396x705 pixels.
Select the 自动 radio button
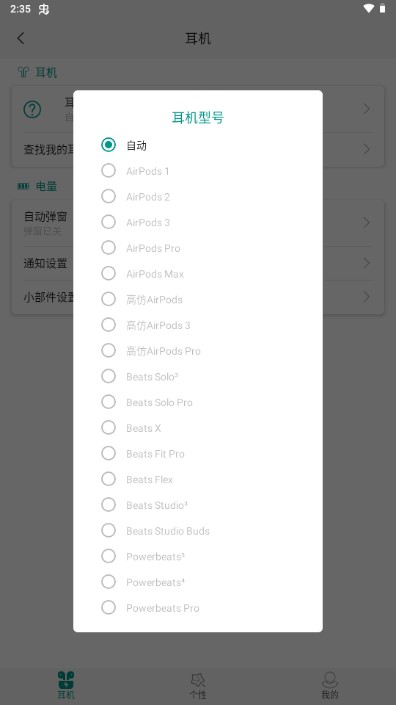coord(108,145)
